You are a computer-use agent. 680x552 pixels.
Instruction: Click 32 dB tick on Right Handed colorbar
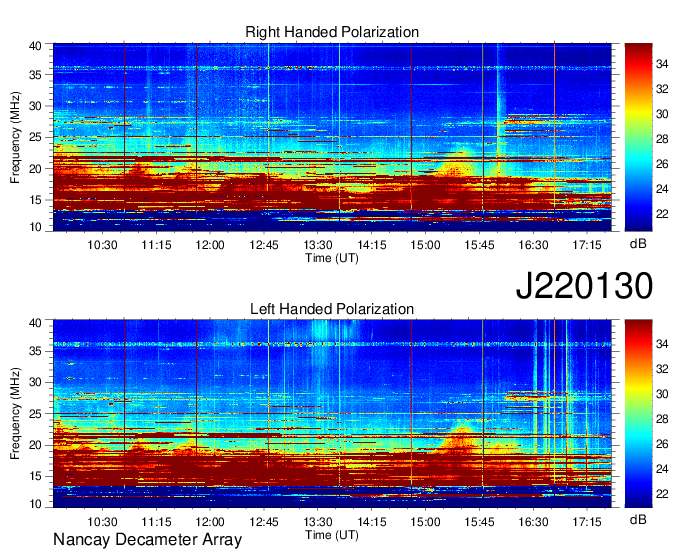coord(662,90)
